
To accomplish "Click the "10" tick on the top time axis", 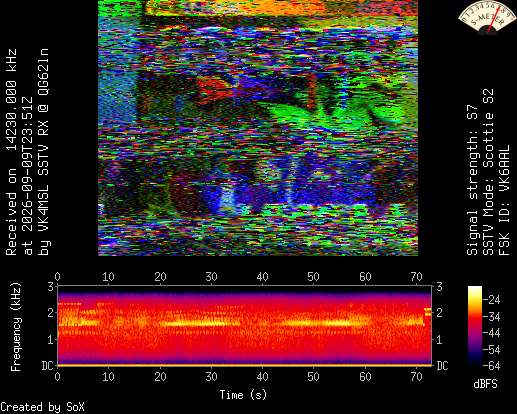I will (x=108, y=277).
